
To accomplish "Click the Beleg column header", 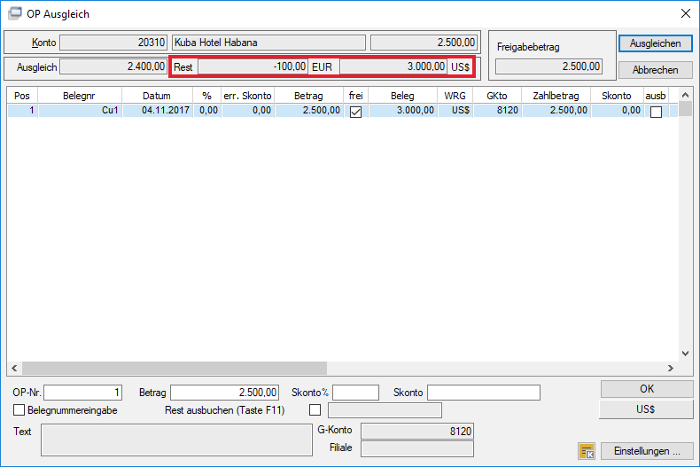I will click(403, 96).
